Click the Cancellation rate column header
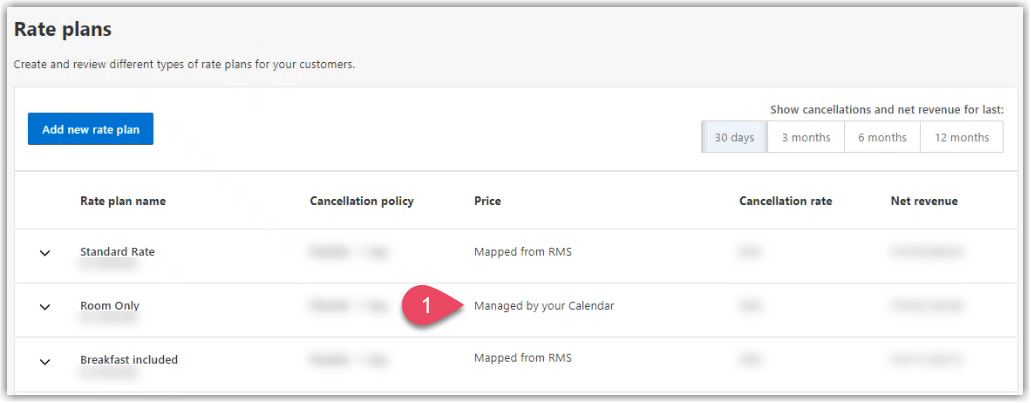 pyautogui.click(x=786, y=201)
